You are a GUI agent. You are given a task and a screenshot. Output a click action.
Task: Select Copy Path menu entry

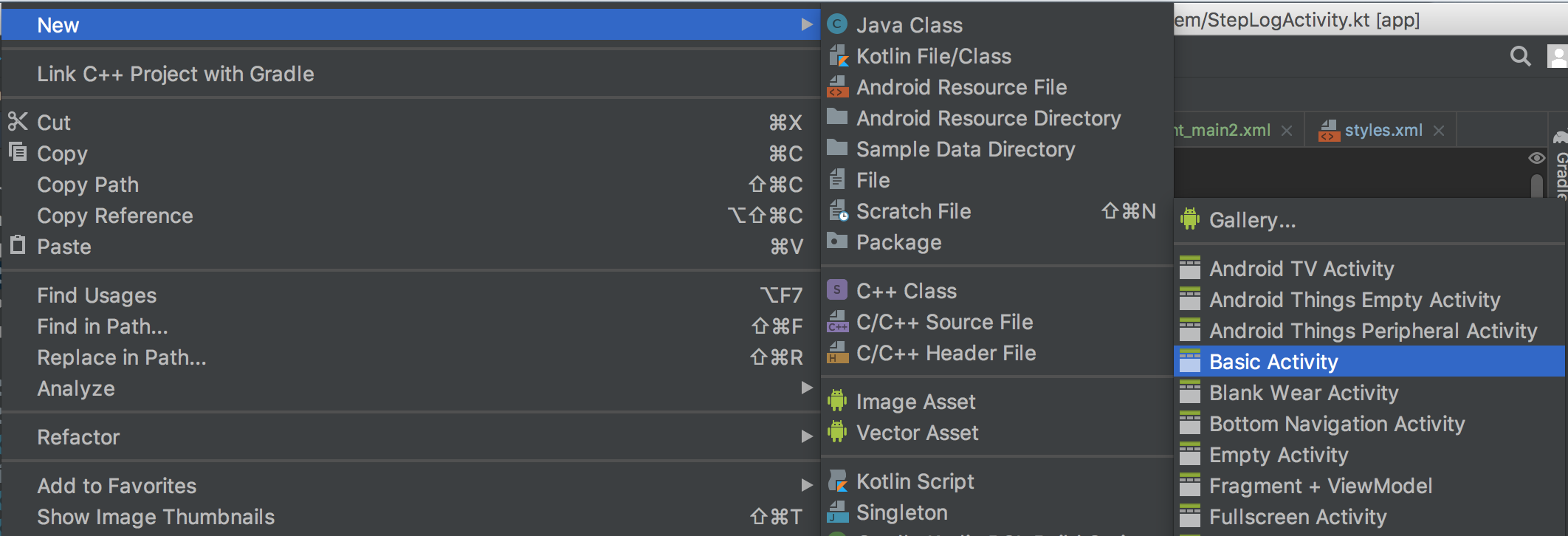(410, 185)
